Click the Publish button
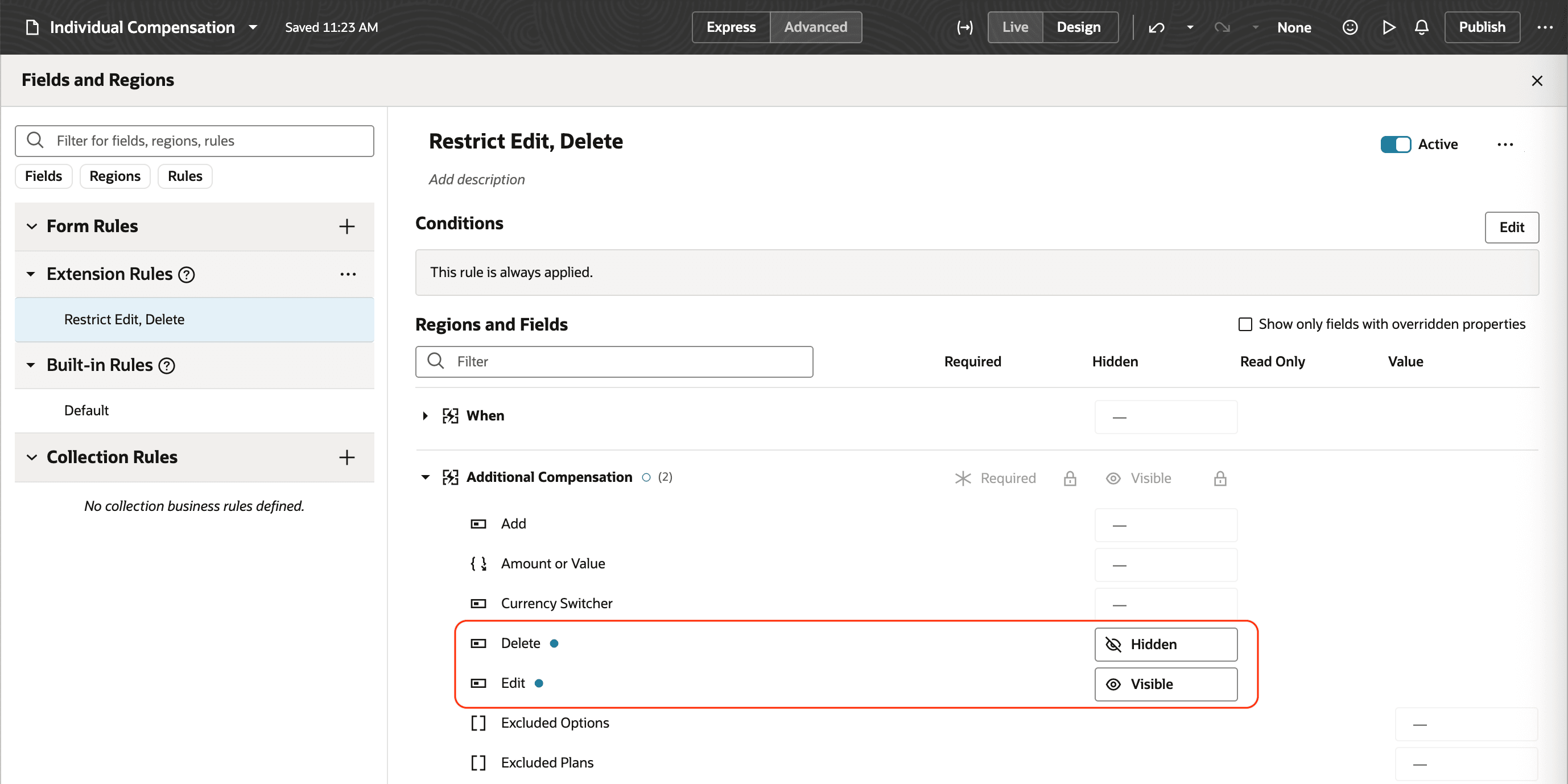This screenshot has width=1568, height=784. pyautogui.click(x=1482, y=27)
